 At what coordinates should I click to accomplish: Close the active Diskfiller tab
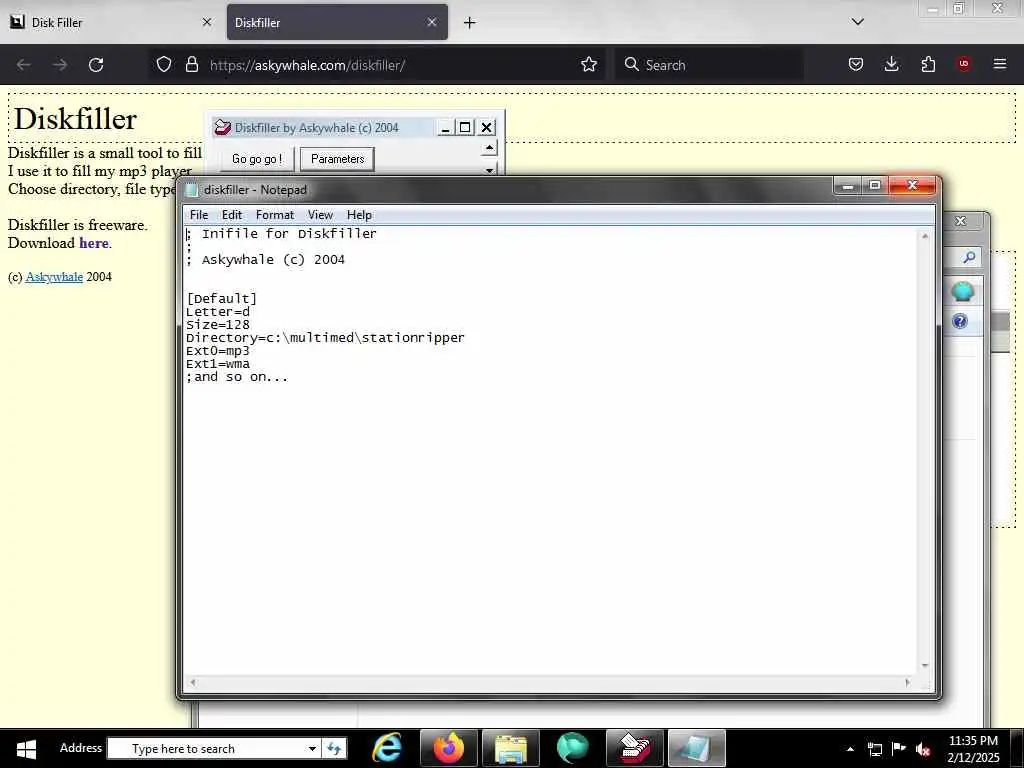point(432,22)
